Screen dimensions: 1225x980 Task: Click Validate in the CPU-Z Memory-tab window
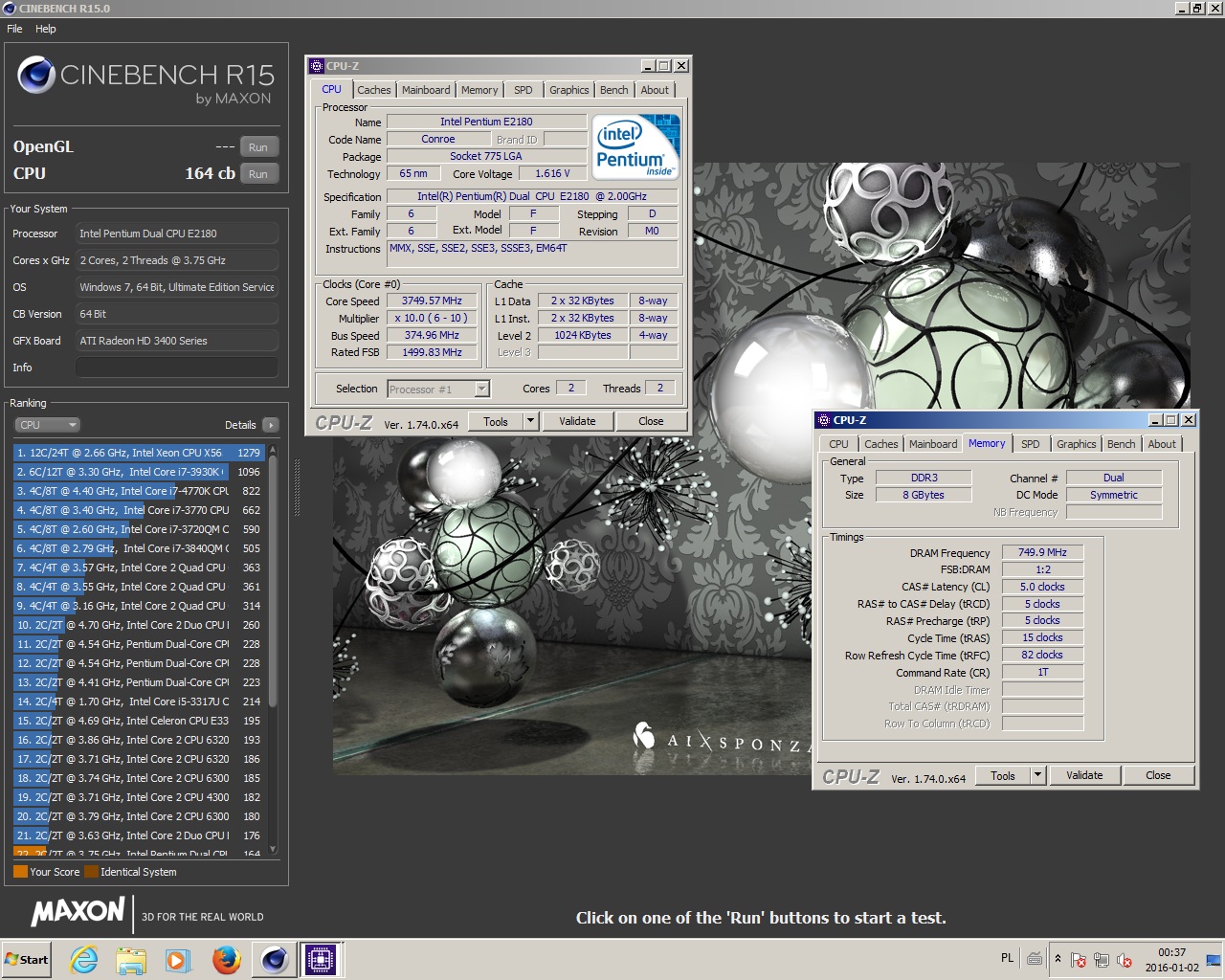tap(1084, 776)
